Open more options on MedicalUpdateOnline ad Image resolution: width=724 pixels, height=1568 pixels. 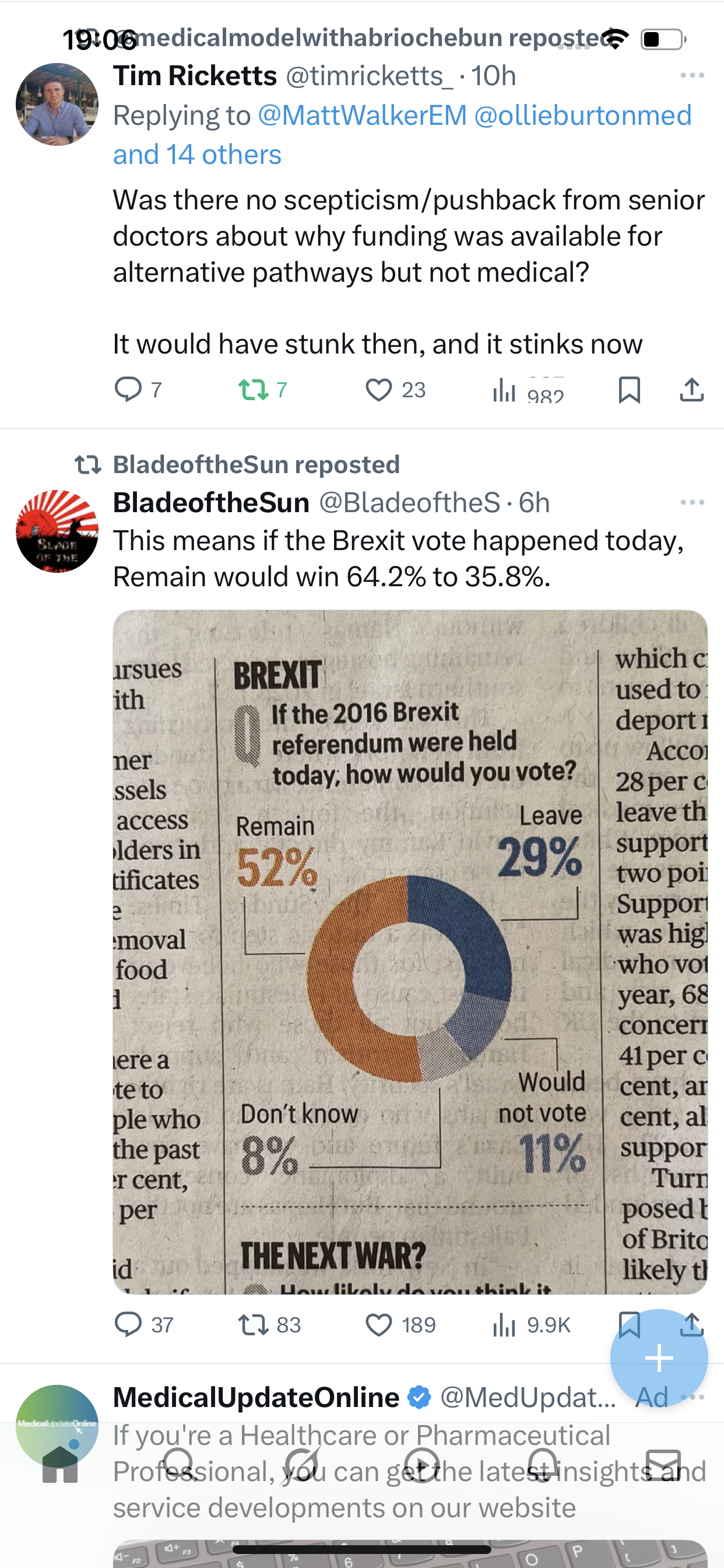coord(693,1397)
